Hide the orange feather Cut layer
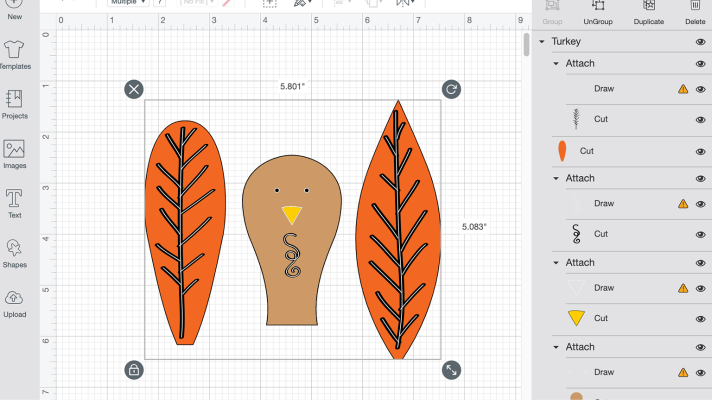The image size is (712, 400). click(700, 152)
